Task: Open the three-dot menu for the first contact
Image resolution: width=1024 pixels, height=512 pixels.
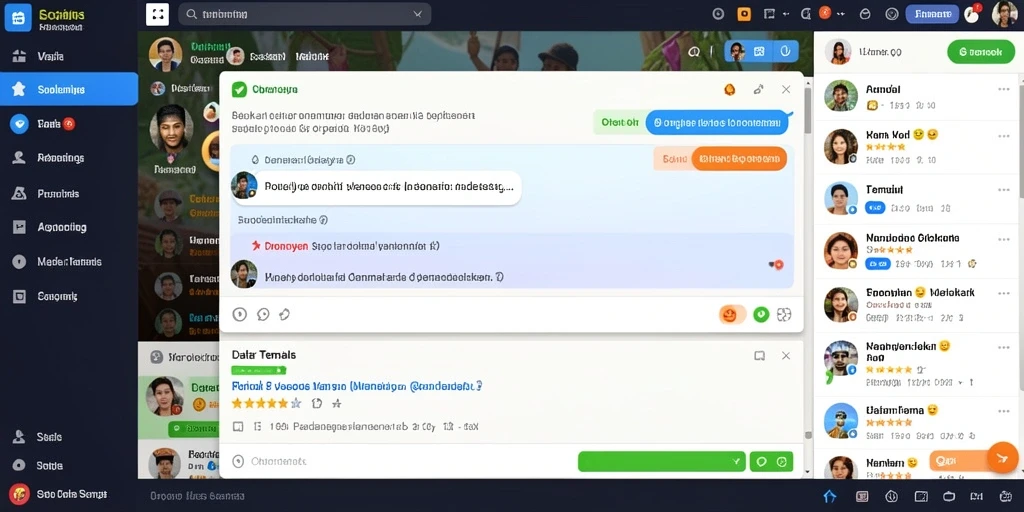Action: tap(1004, 89)
